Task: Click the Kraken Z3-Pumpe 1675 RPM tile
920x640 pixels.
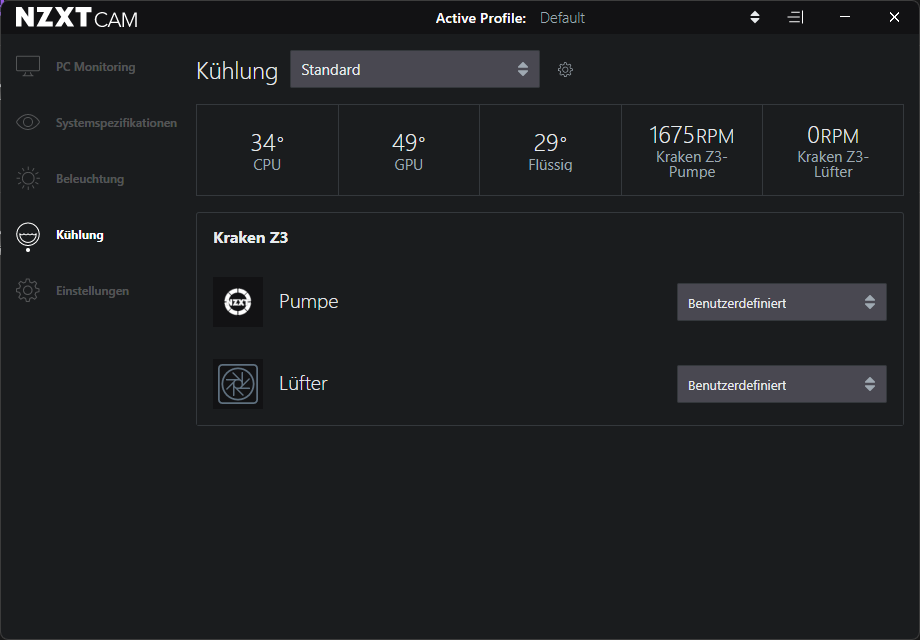Action: tap(692, 150)
